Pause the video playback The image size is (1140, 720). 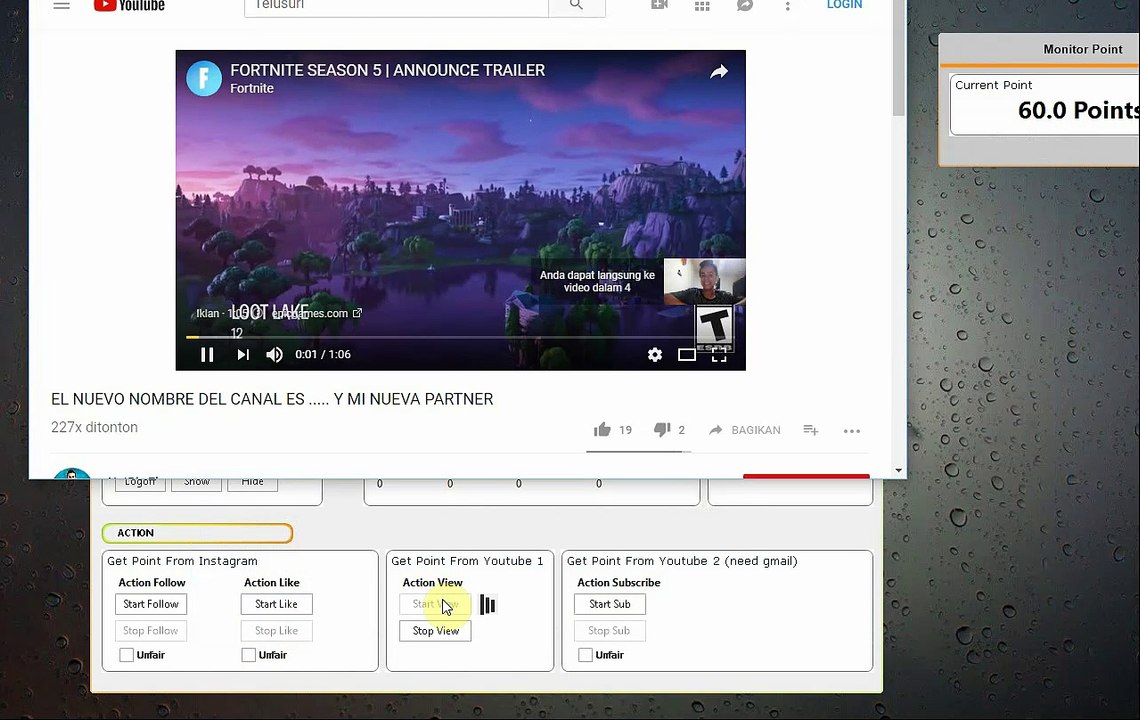(207, 354)
